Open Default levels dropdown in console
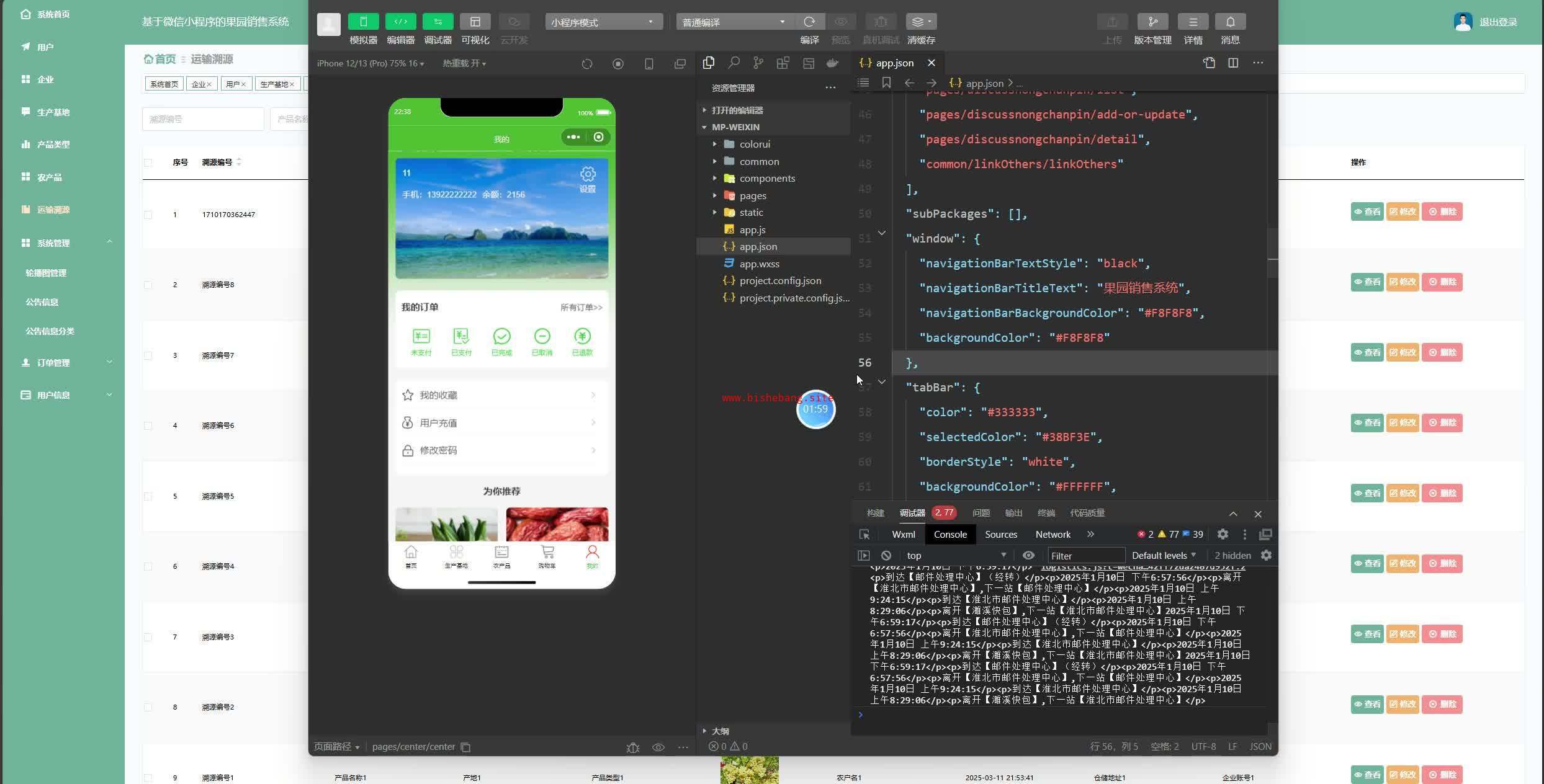Image resolution: width=1544 pixels, height=784 pixels. tap(1164, 555)
